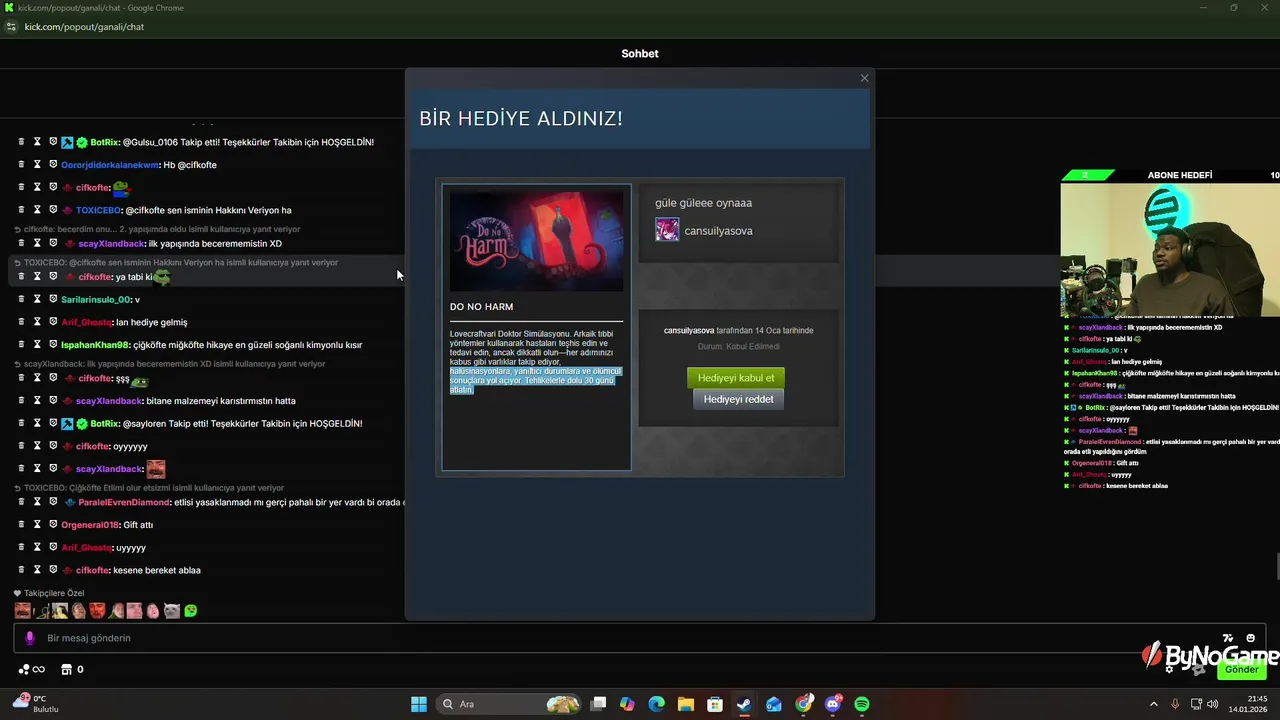
Task: Insert the first mustached-man emote from Takipçilere Özel
Action: [22, 611]
